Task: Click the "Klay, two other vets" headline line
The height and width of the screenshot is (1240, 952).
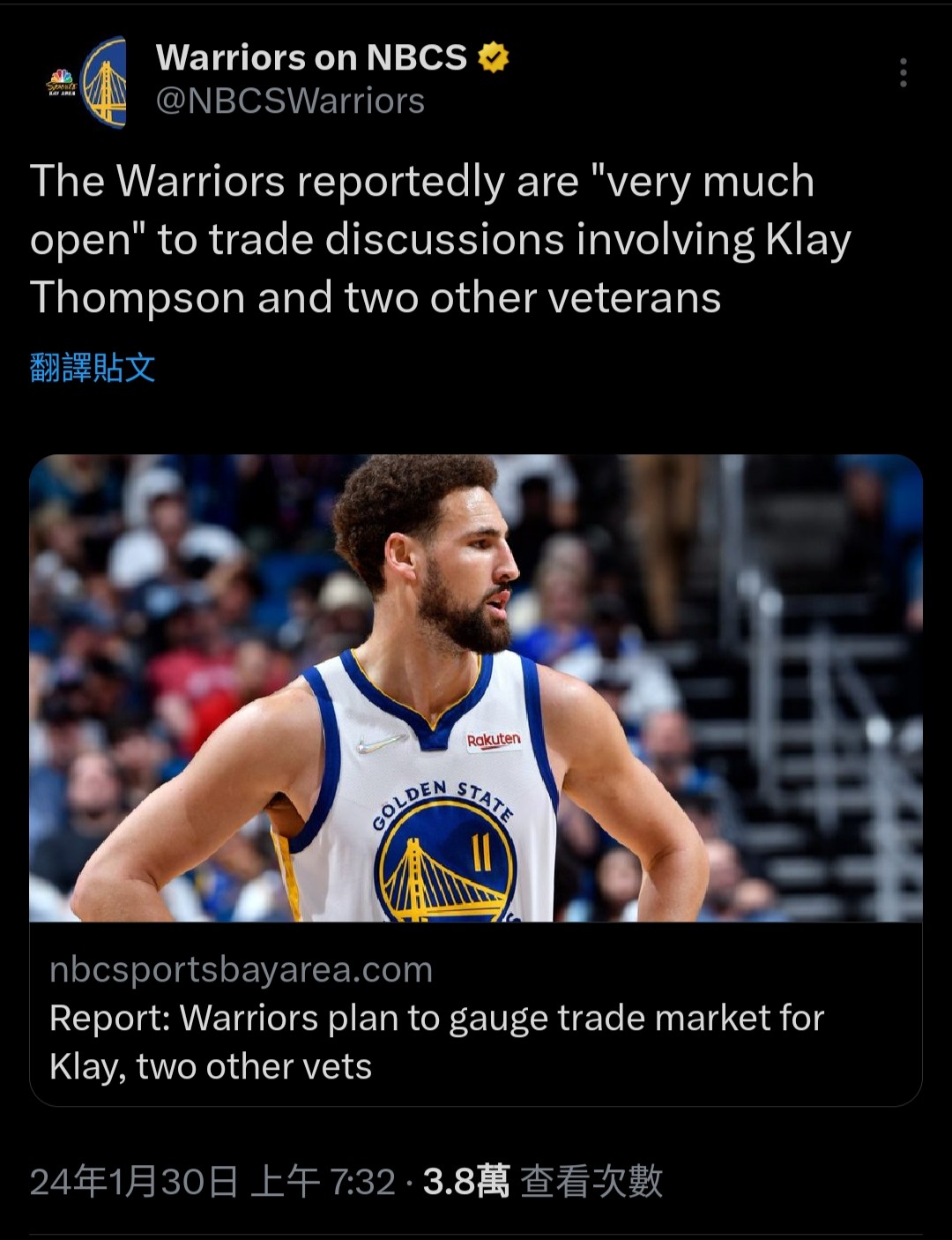Action: point(211,1067)
